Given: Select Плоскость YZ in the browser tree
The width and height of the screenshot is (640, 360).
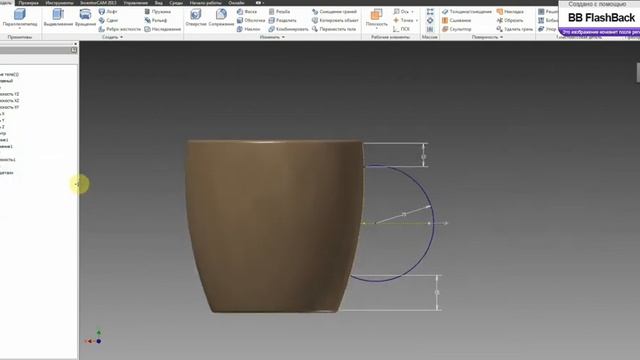Looking at the screenshot, I should (x=9, y=94).
